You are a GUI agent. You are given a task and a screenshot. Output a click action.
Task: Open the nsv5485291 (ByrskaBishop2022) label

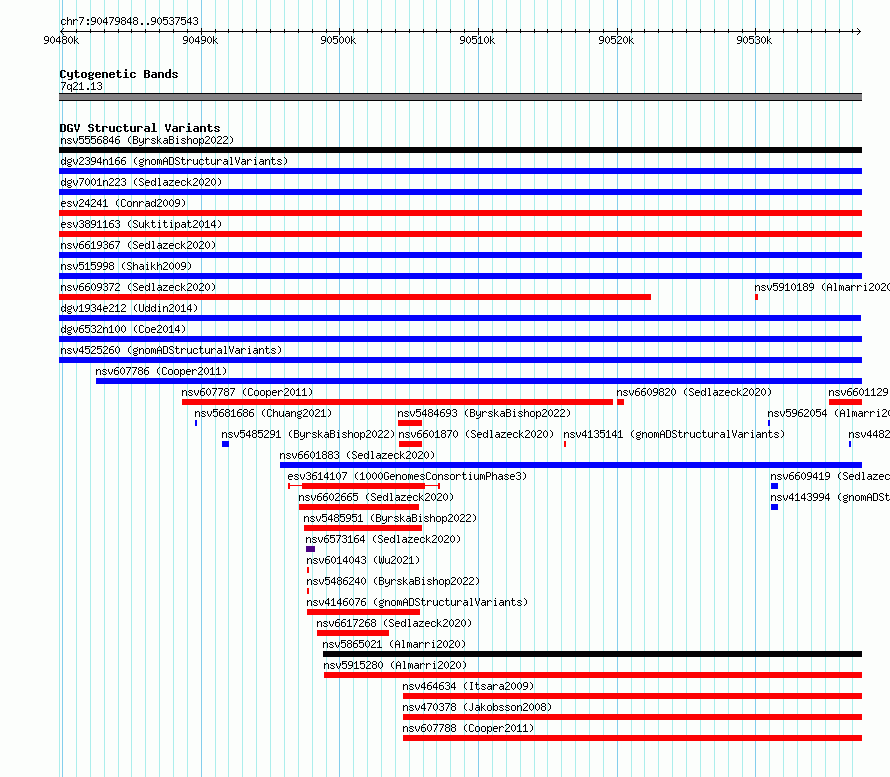308,434
